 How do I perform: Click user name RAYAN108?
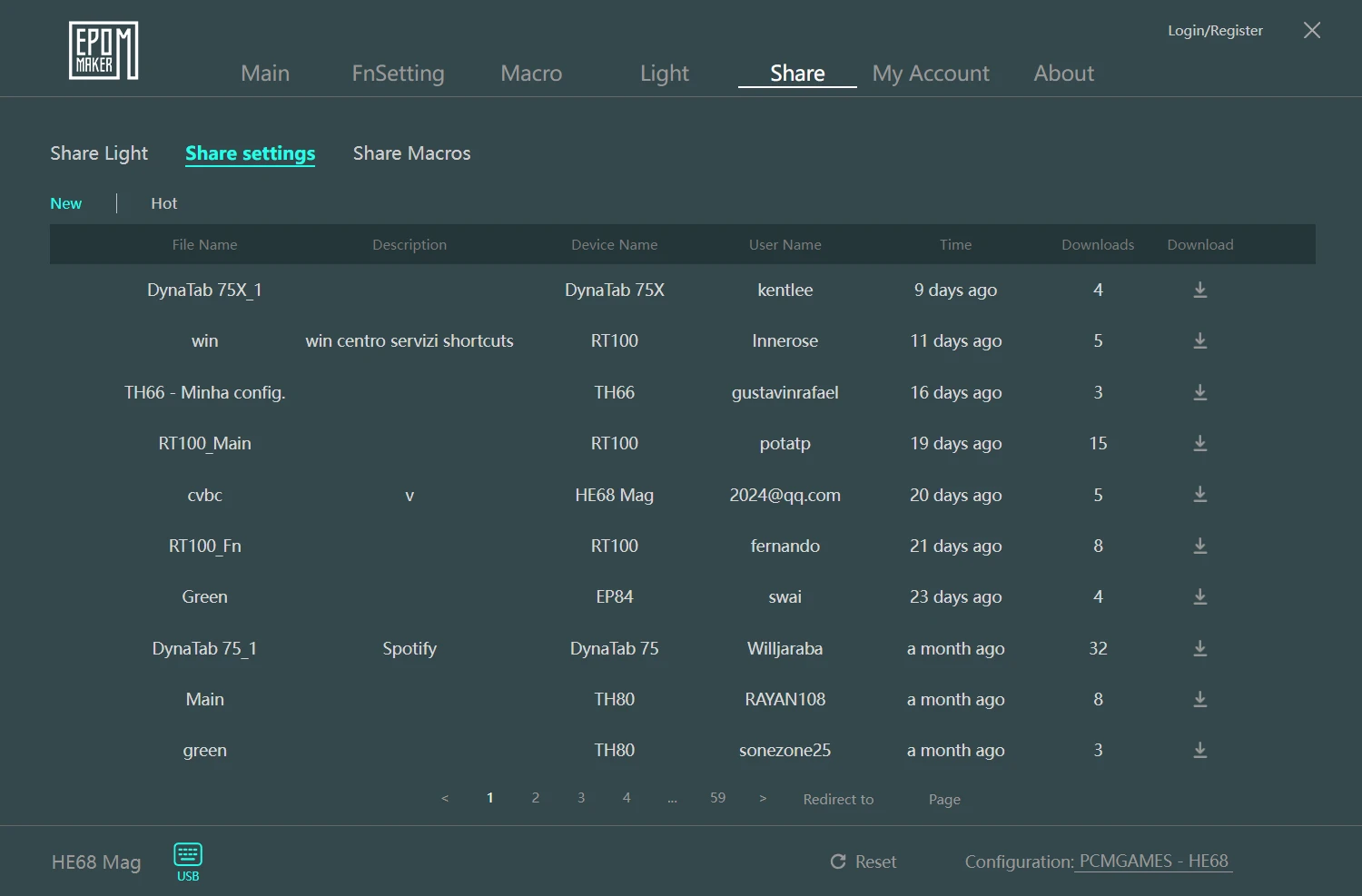(x=785, y=699)
